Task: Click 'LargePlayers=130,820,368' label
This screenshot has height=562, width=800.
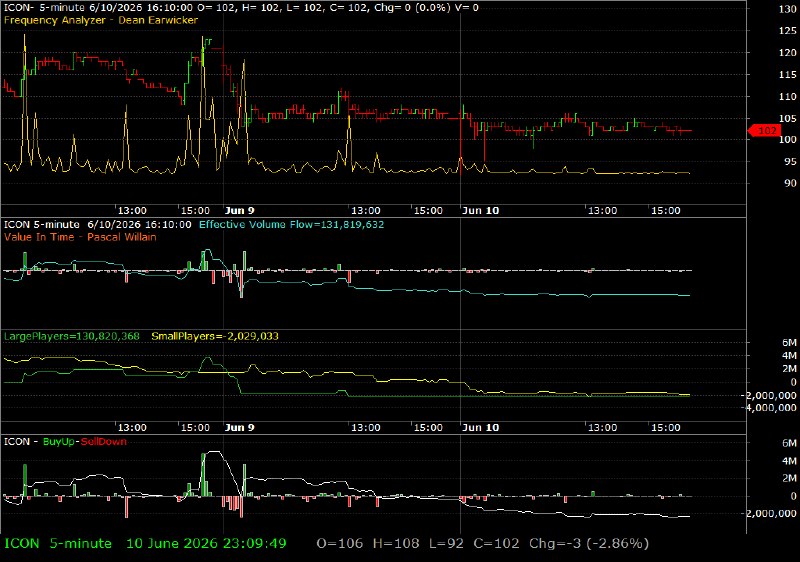Action: tap(71, 336)
